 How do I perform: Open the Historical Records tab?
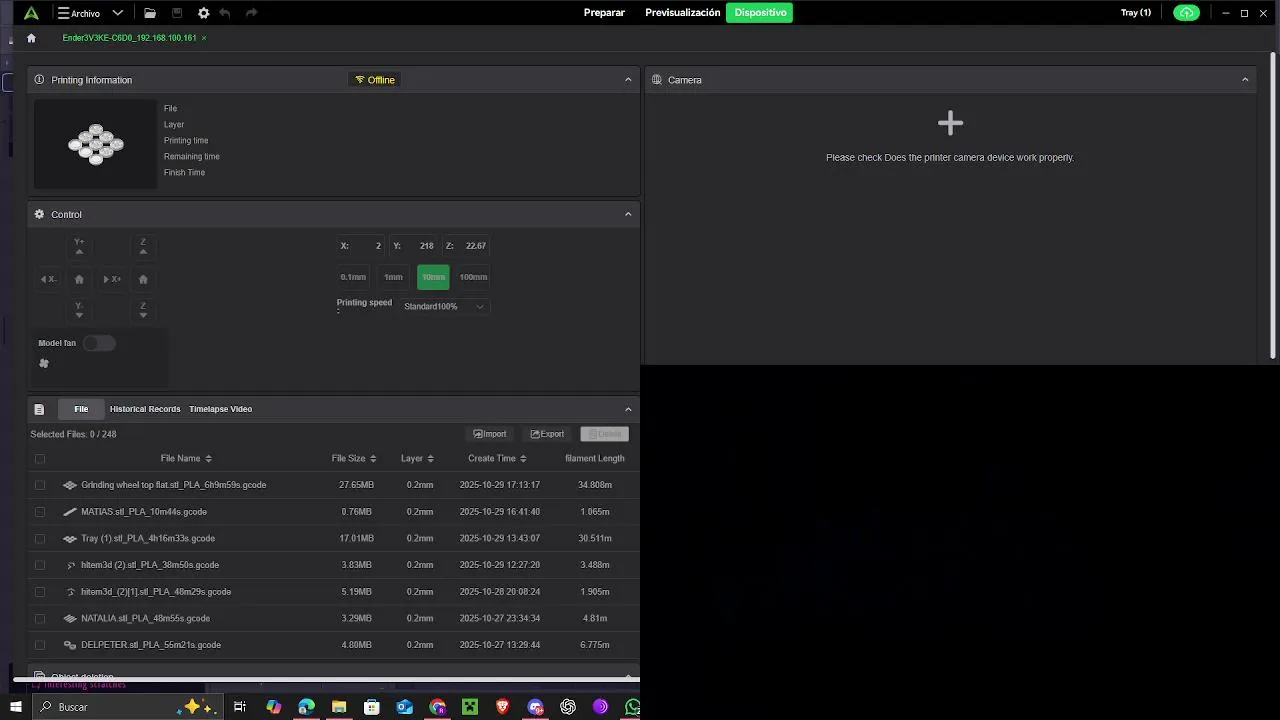pos(145,409)
